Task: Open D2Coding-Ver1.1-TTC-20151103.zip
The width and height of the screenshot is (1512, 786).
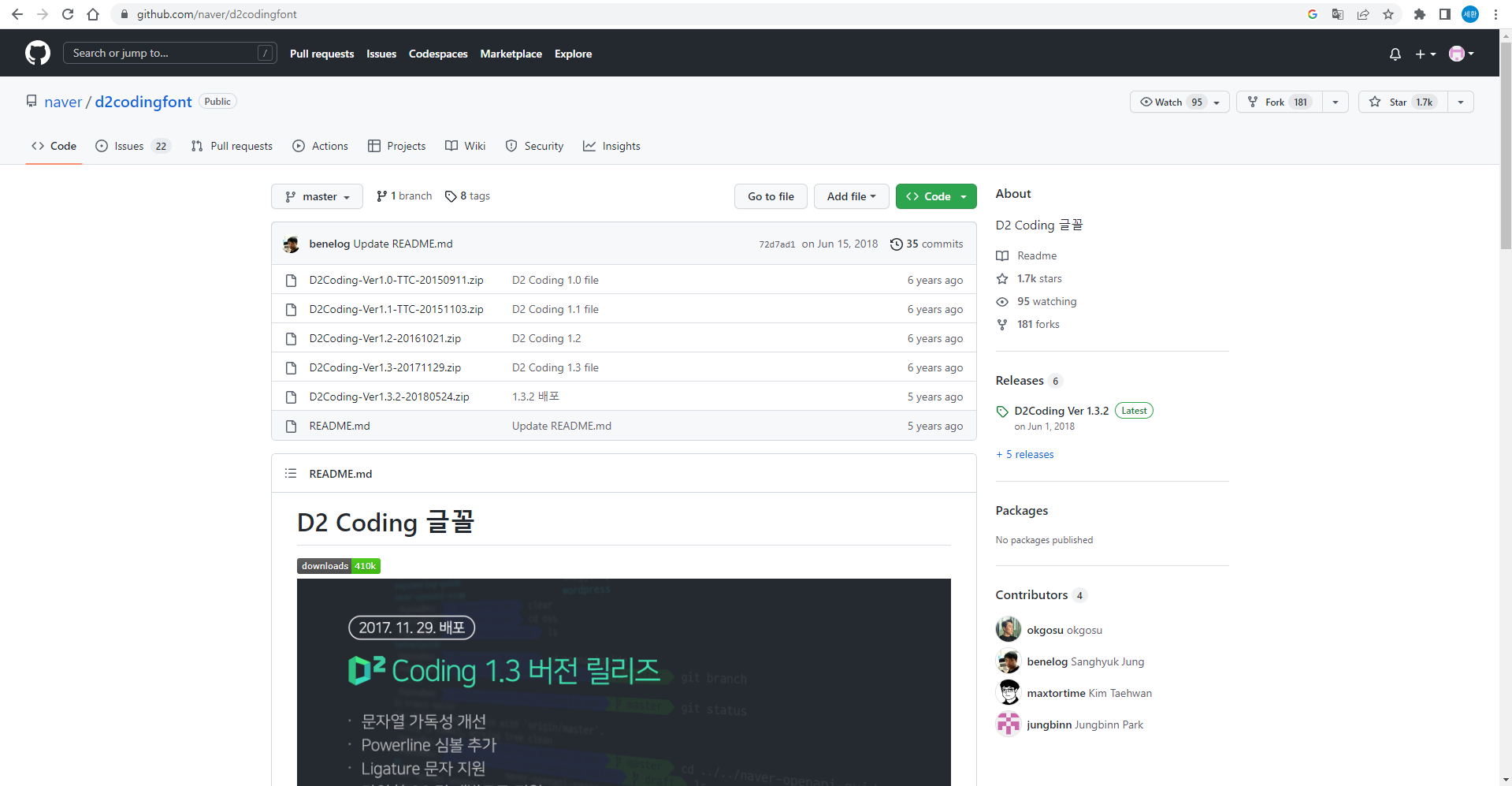Action: [396, 309]
